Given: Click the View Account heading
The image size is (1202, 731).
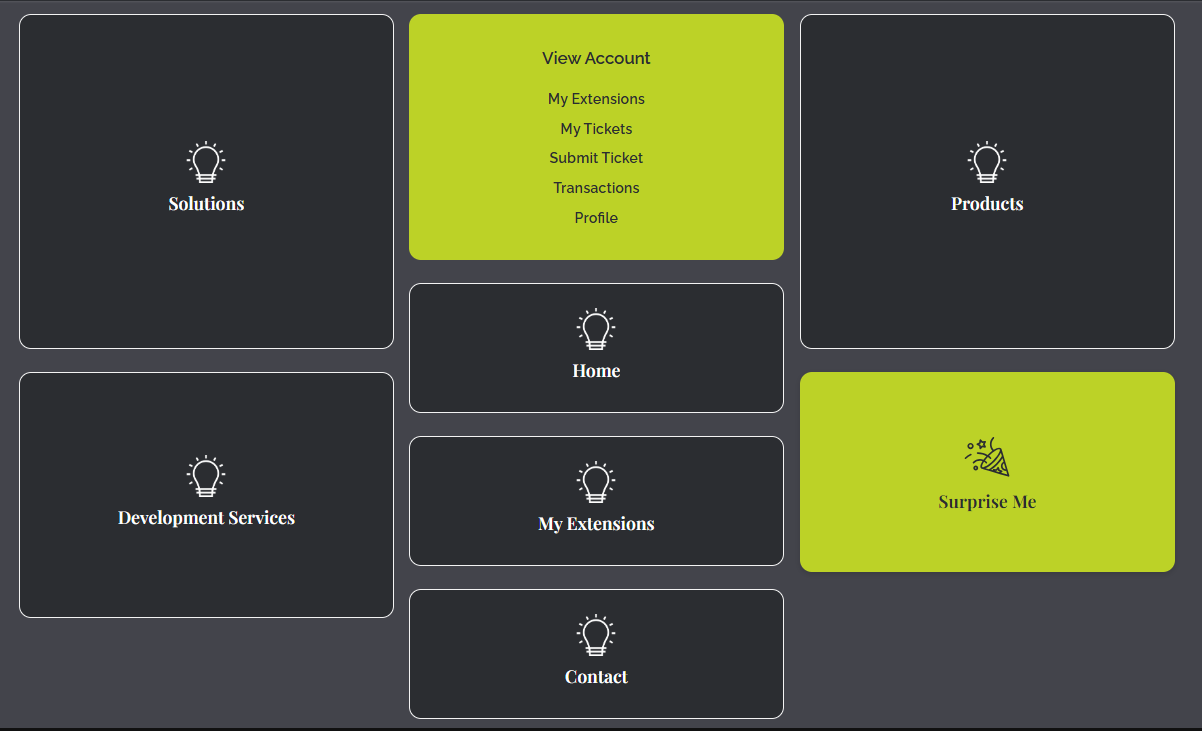Looking at the screenshot, I should (596, 58).
